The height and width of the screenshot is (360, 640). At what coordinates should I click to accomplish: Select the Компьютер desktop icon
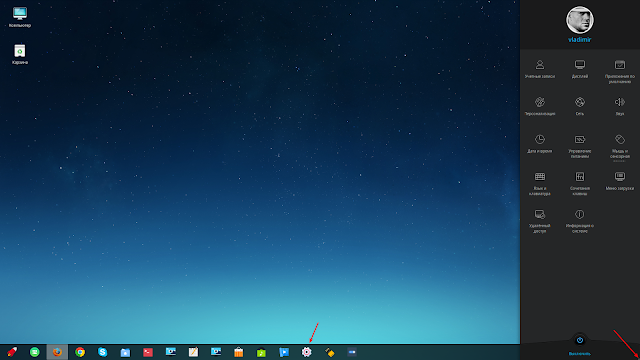point(20,17)
